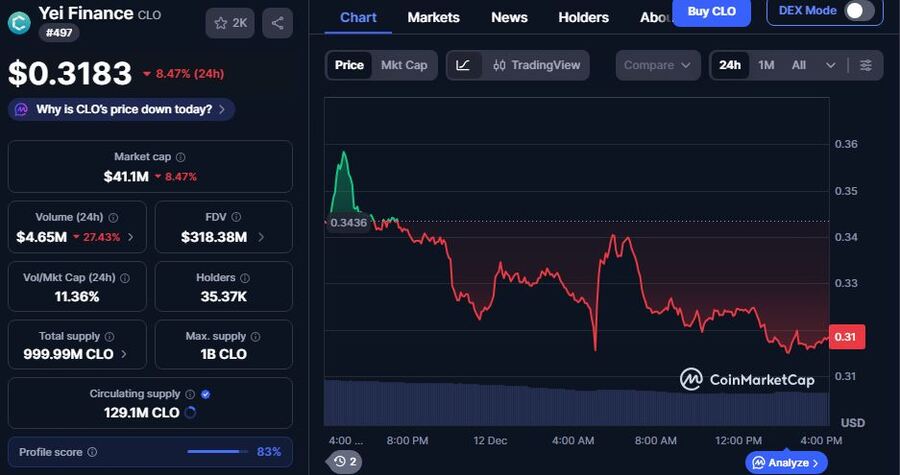Expand more time range options chevron
Image resolution: width=900 pixels, height=475 pixels.
tap(830, 65)
